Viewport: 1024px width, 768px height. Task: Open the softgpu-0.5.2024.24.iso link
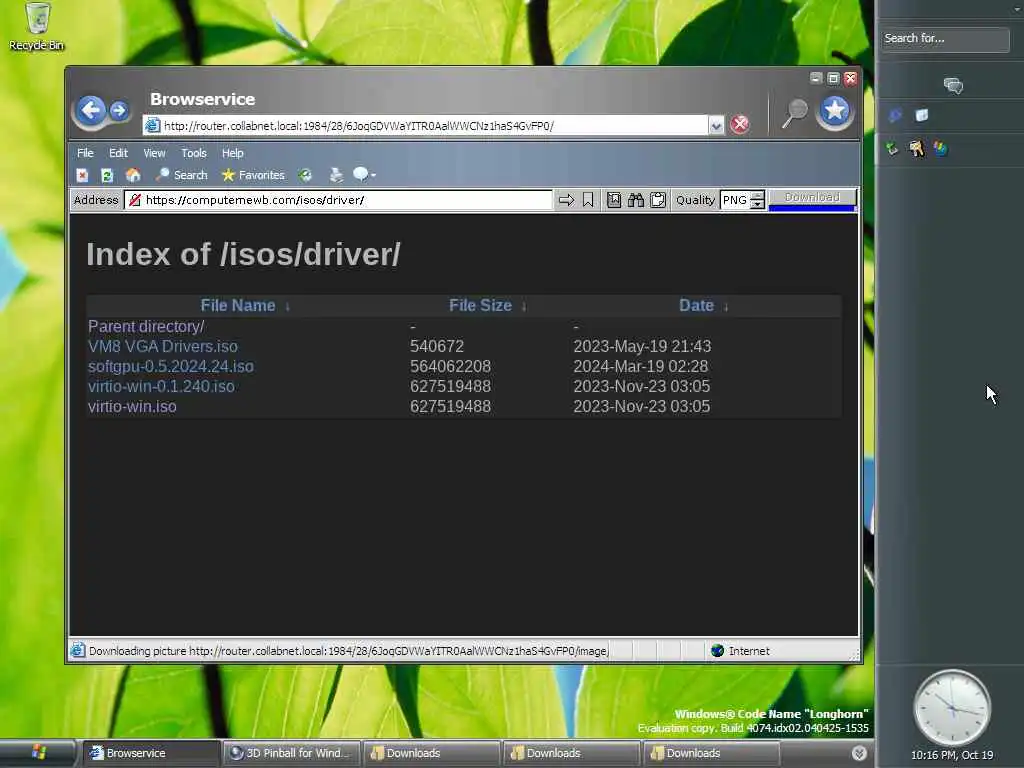click(170, 366)
